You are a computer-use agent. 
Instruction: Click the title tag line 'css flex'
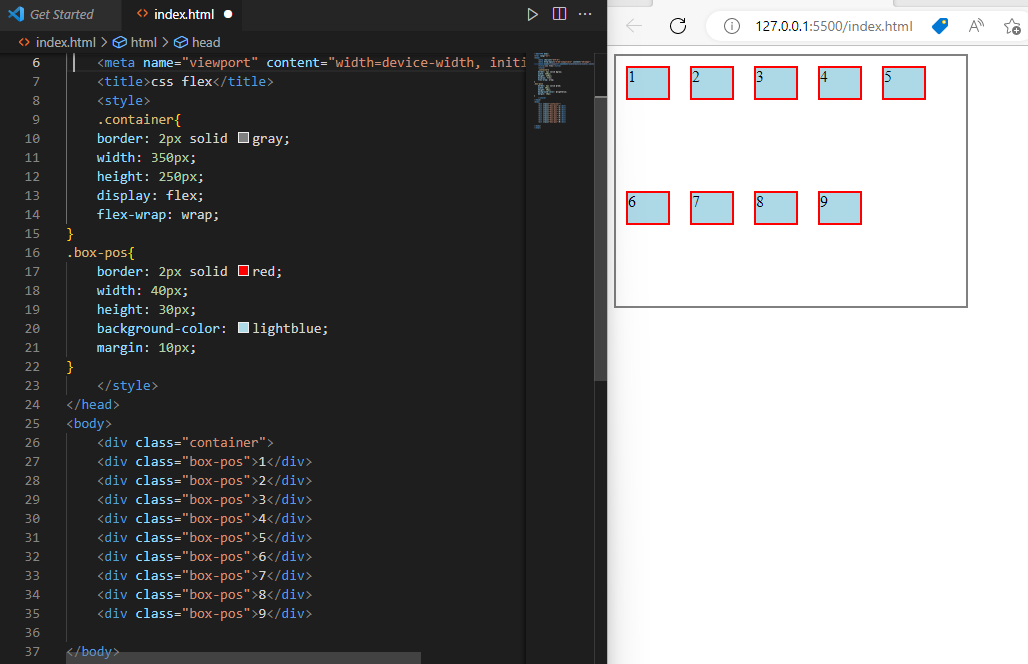point(186,81)
